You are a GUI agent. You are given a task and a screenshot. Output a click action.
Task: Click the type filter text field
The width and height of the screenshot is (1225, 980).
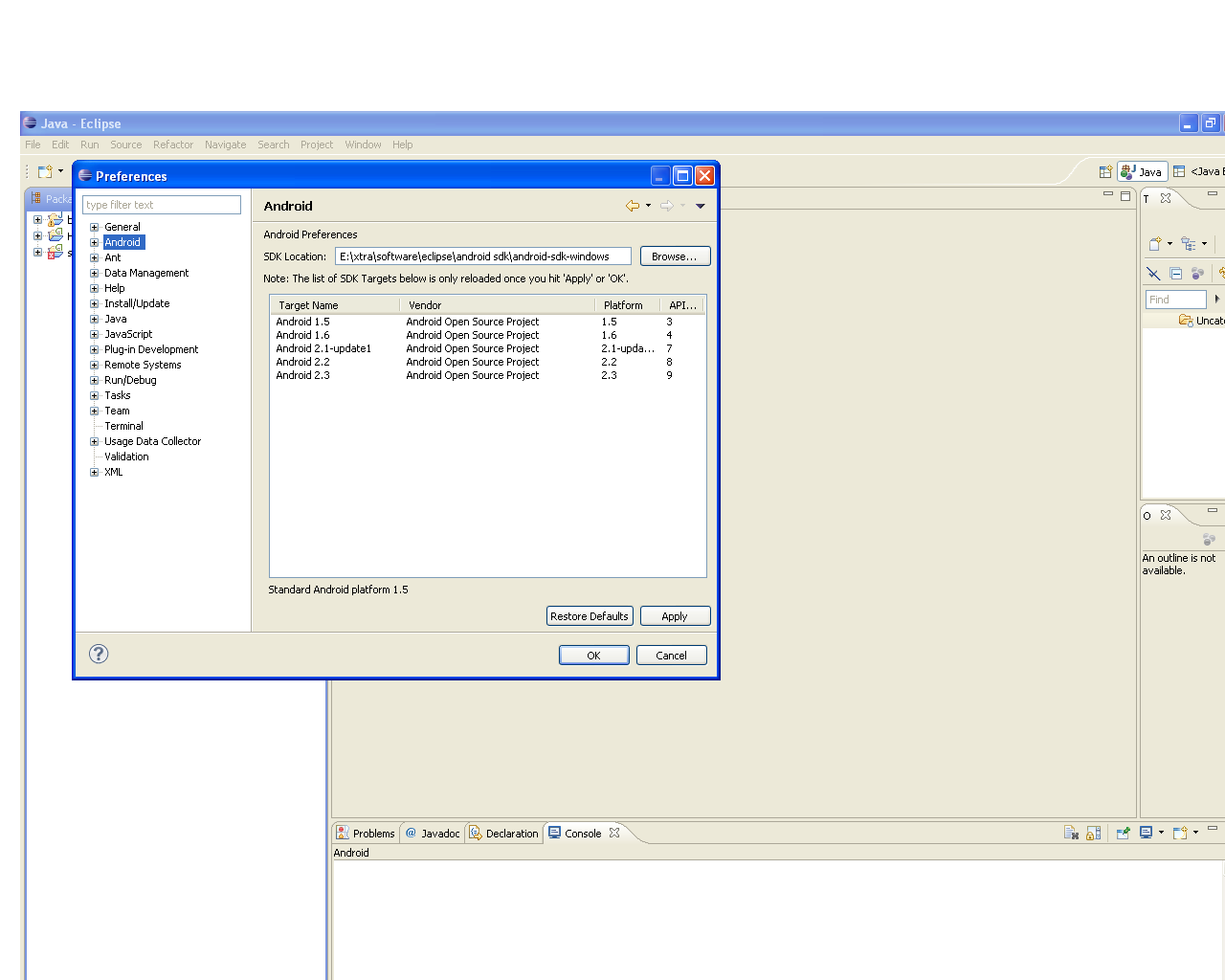(162, 205)
